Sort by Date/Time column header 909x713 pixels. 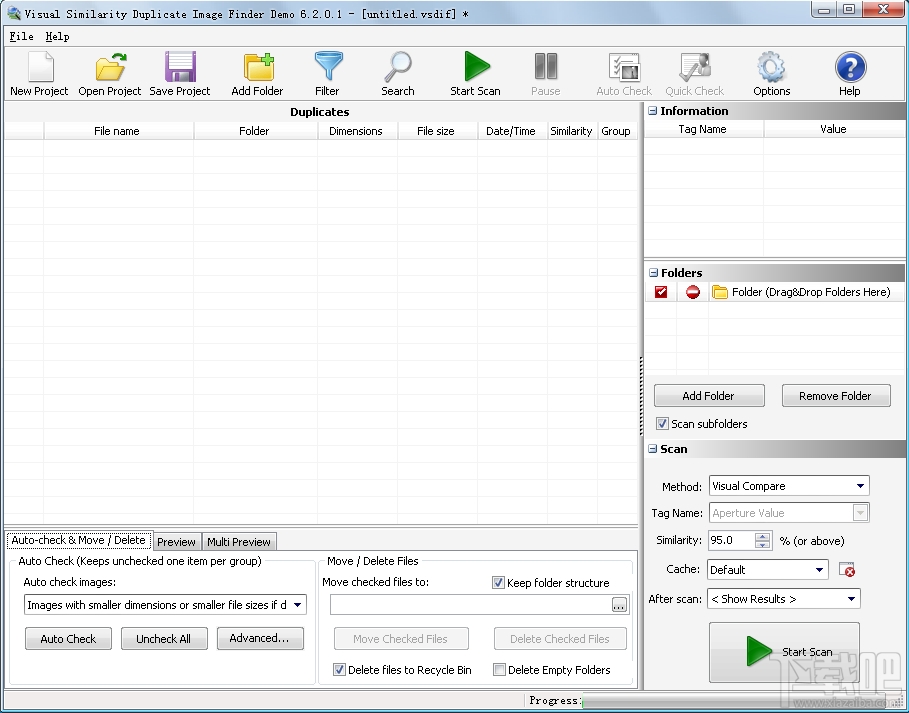(512, 131)
